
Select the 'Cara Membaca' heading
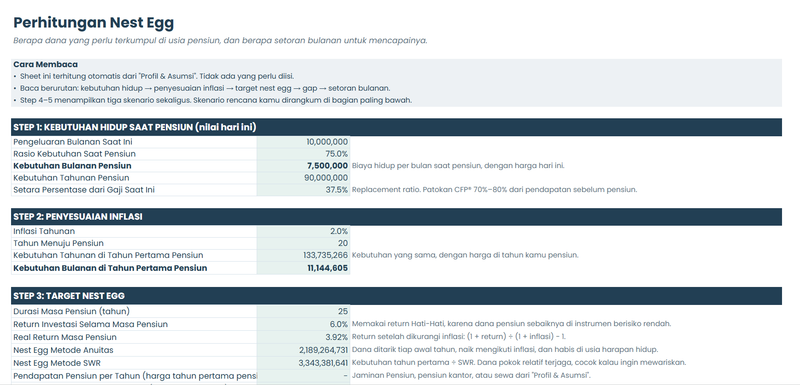tap(45, 64)
